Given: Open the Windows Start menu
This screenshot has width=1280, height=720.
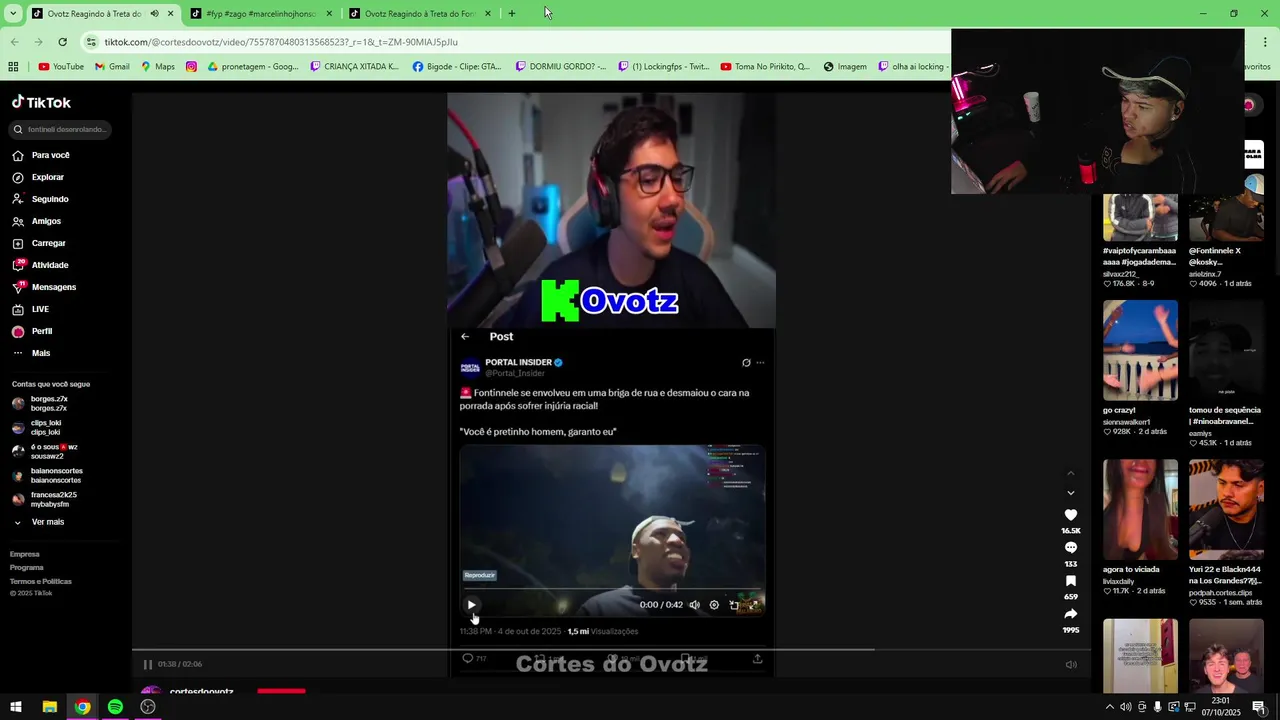Looking at the screenshot, I should [x=16, y=707].
